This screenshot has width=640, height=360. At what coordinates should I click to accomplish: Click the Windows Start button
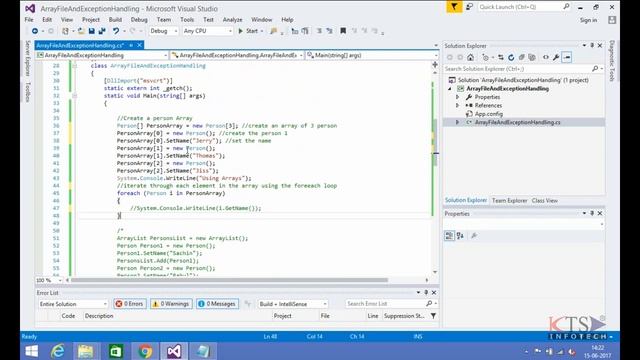(x=31, y=351)
